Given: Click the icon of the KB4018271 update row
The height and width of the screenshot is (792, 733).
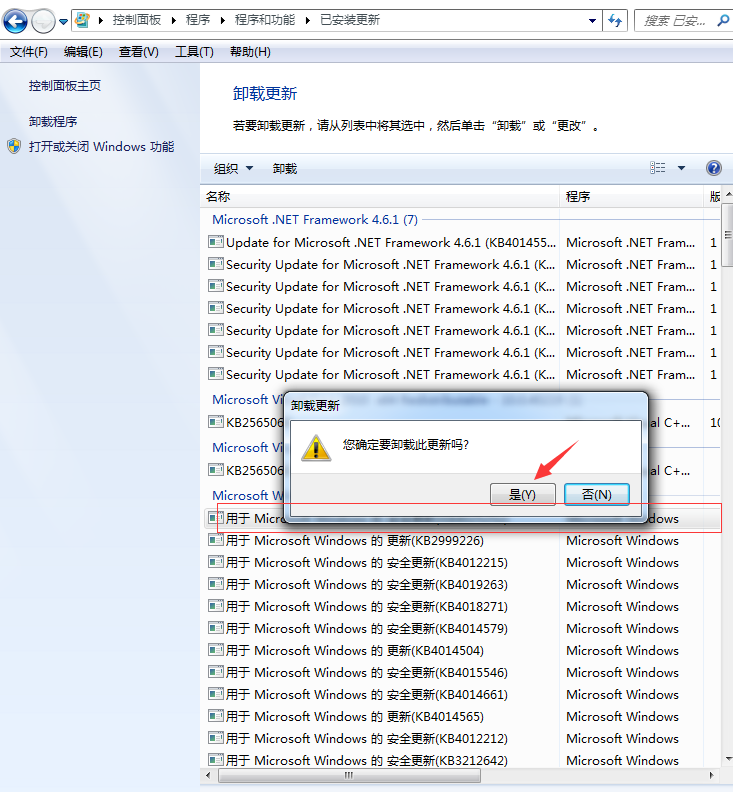Looking at the screenshot, I should [216, 606].
